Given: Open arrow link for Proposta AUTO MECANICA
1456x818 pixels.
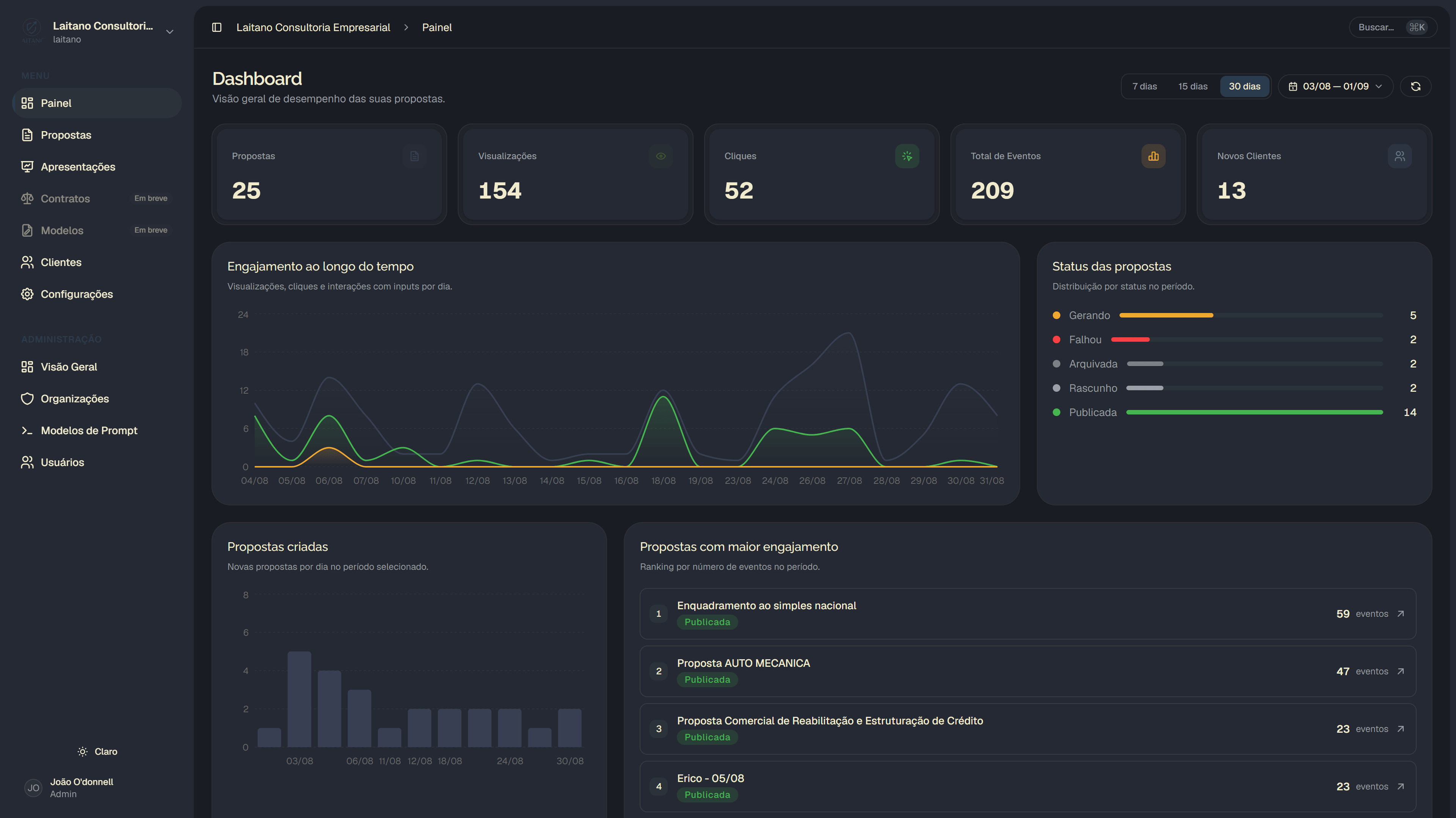Looking at the screenshot, I should pyautogui.click(x=1401, y=671).
